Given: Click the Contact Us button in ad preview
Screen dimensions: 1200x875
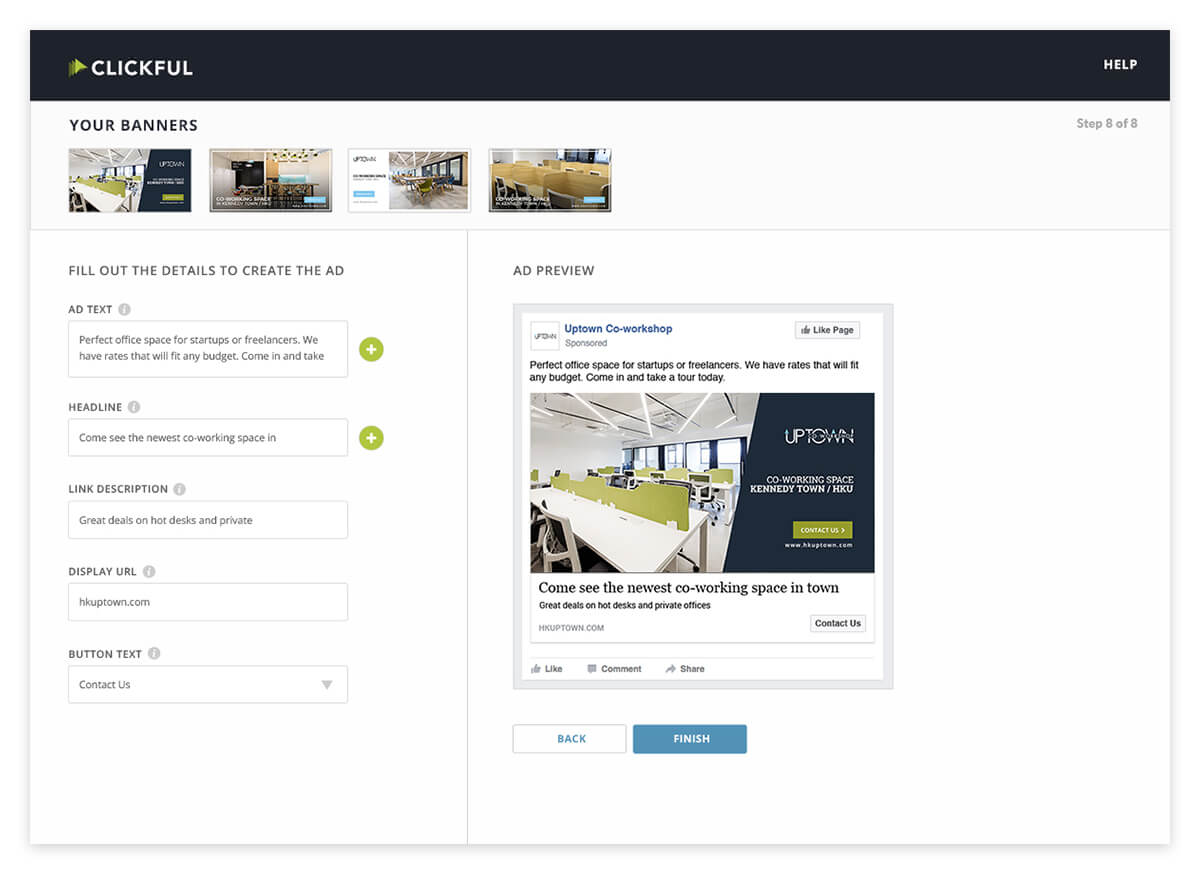Looking at the screenshot, I should coord(838,624).
